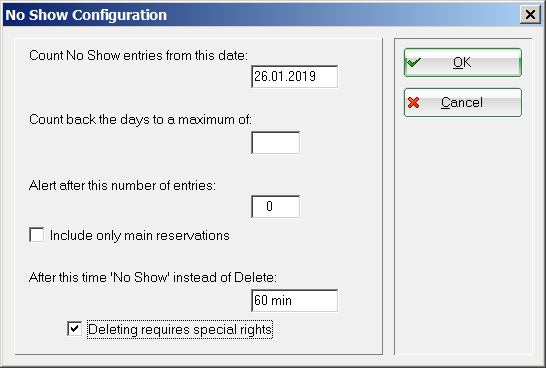
Task: Focus the date field showing 26.01.2019
Action: pos(294,77)
